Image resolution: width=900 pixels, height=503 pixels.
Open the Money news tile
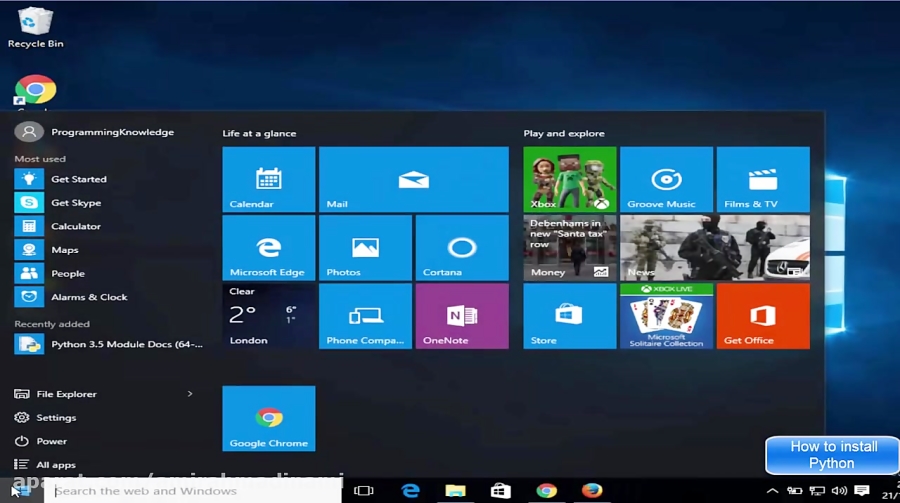pos(569,247)
